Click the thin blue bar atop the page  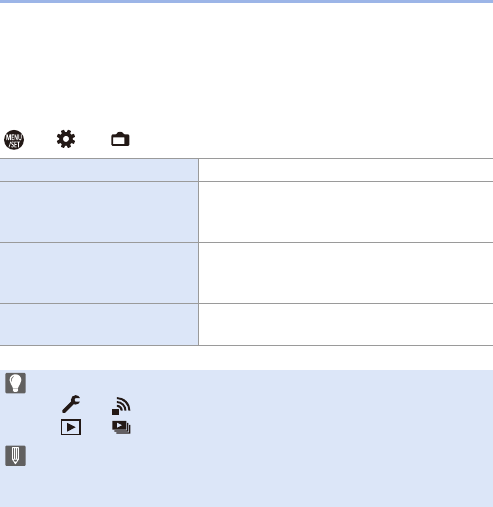click(x=246, y=1)
